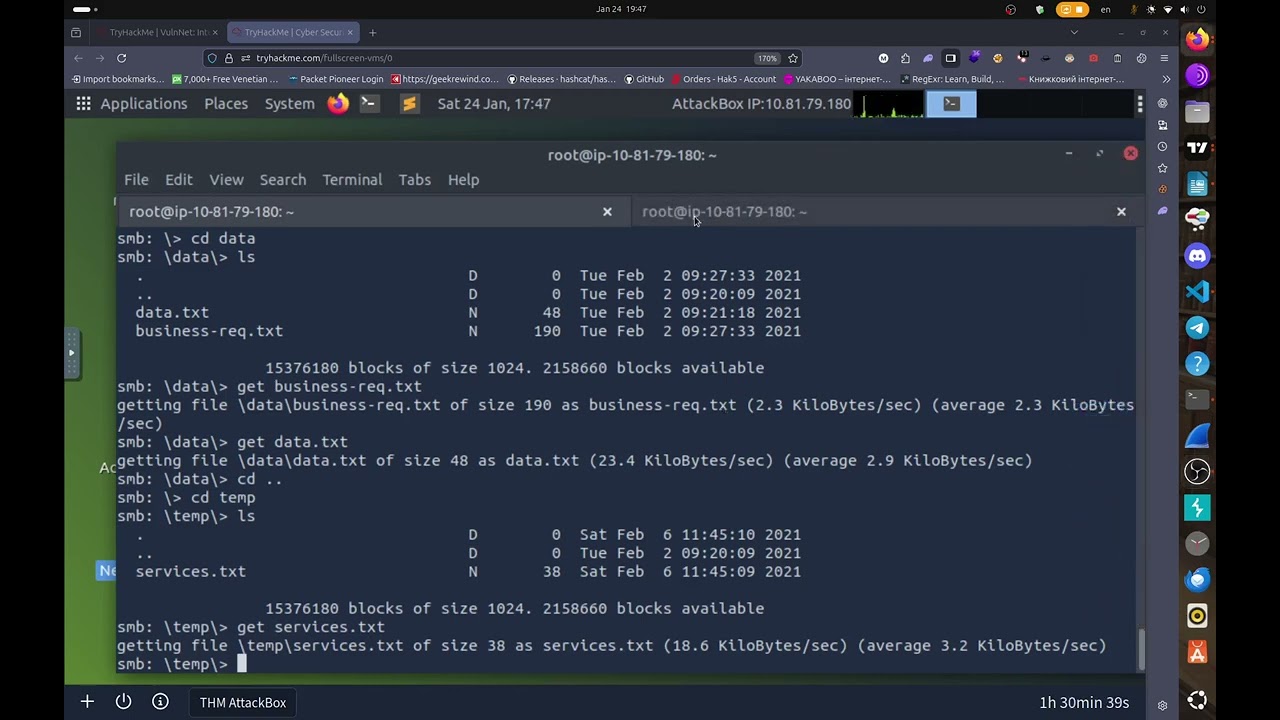Close the second terminal tab
Image resolution: width=1280 pixels, height=720 pixels.
[1121, 212]
